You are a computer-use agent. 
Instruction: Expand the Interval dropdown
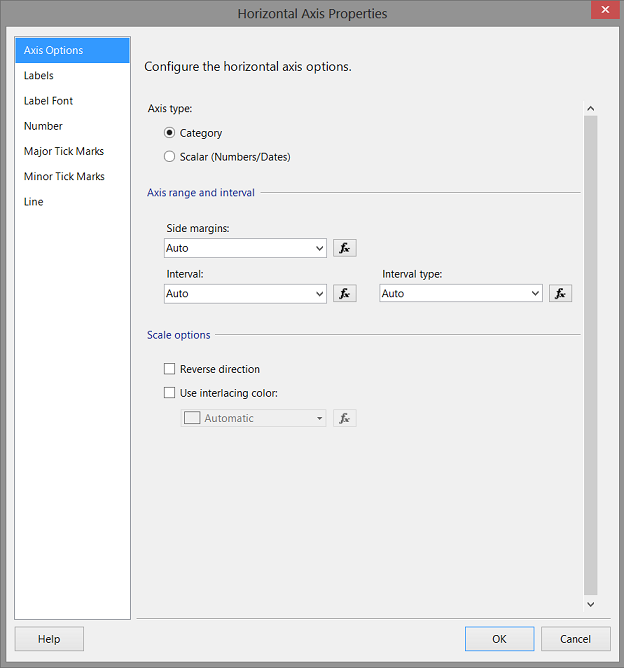pyautogui.click(x=319, y=294)
